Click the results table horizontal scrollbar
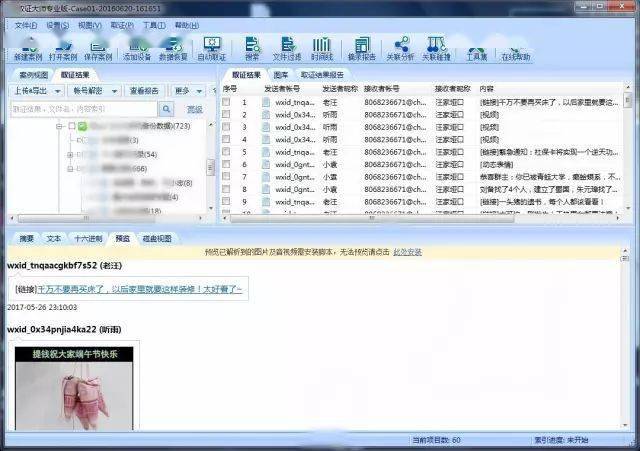The image size is (640, 451). pos(371,218)
